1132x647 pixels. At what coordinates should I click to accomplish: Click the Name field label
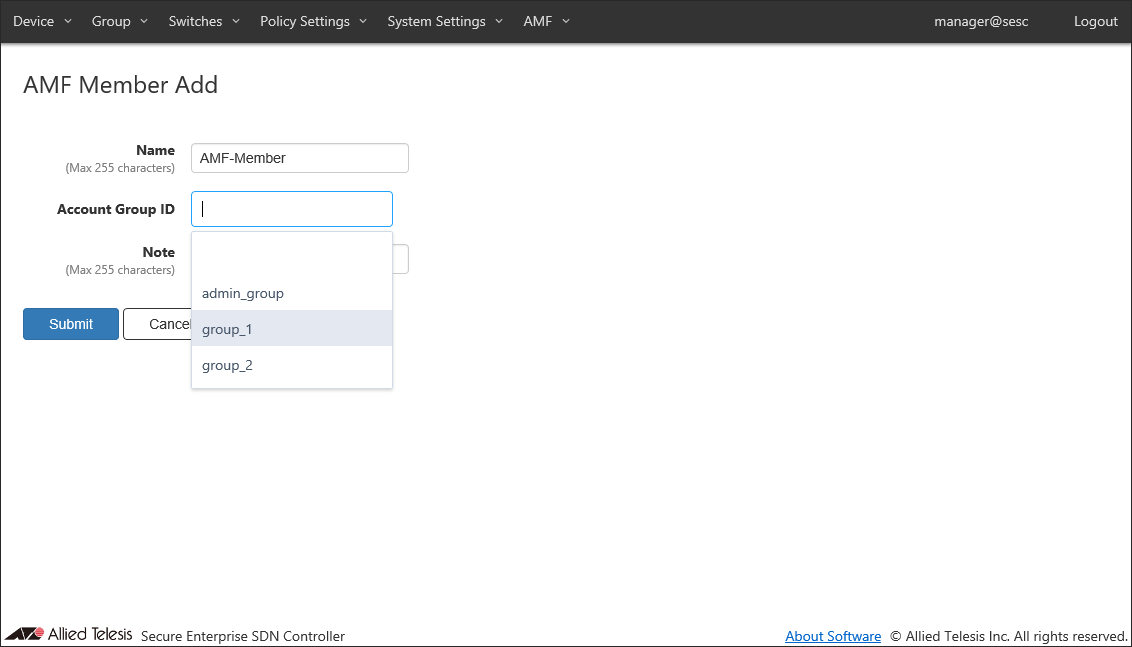pyautogui.click(x=155, y=150)
